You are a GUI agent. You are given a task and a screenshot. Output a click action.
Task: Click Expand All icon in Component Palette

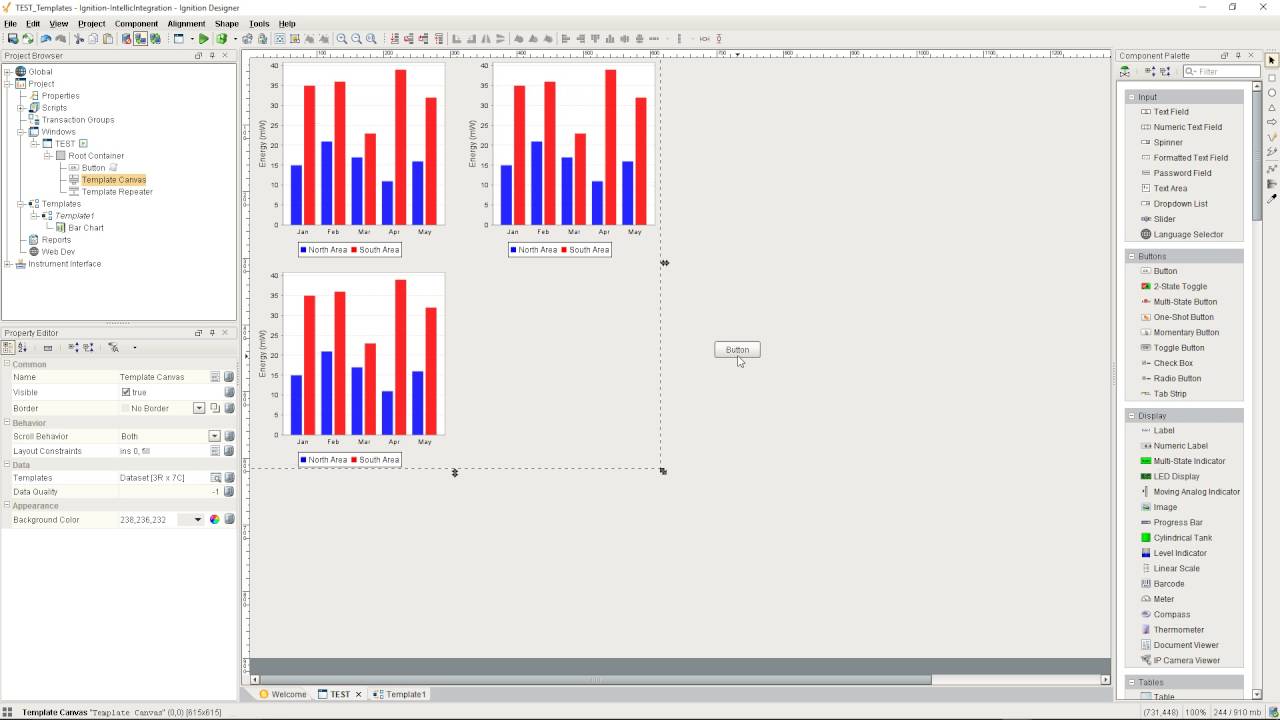pyautogui.click(x=1150, y=72)
